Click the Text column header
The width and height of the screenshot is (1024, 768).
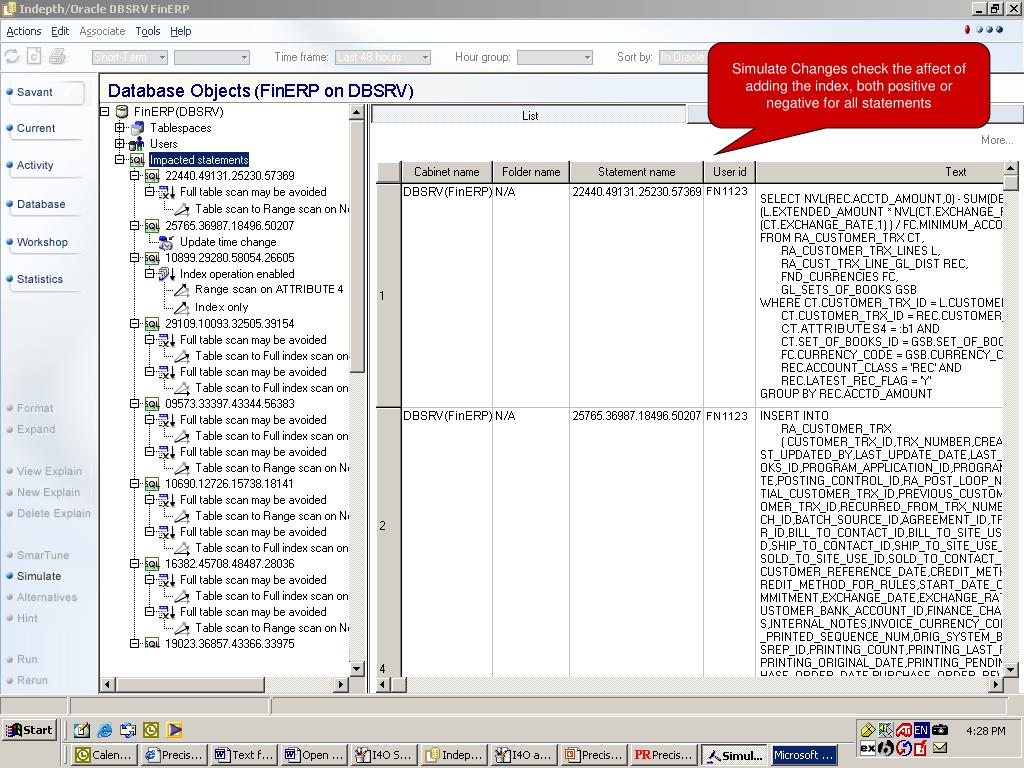click(879, 172)
